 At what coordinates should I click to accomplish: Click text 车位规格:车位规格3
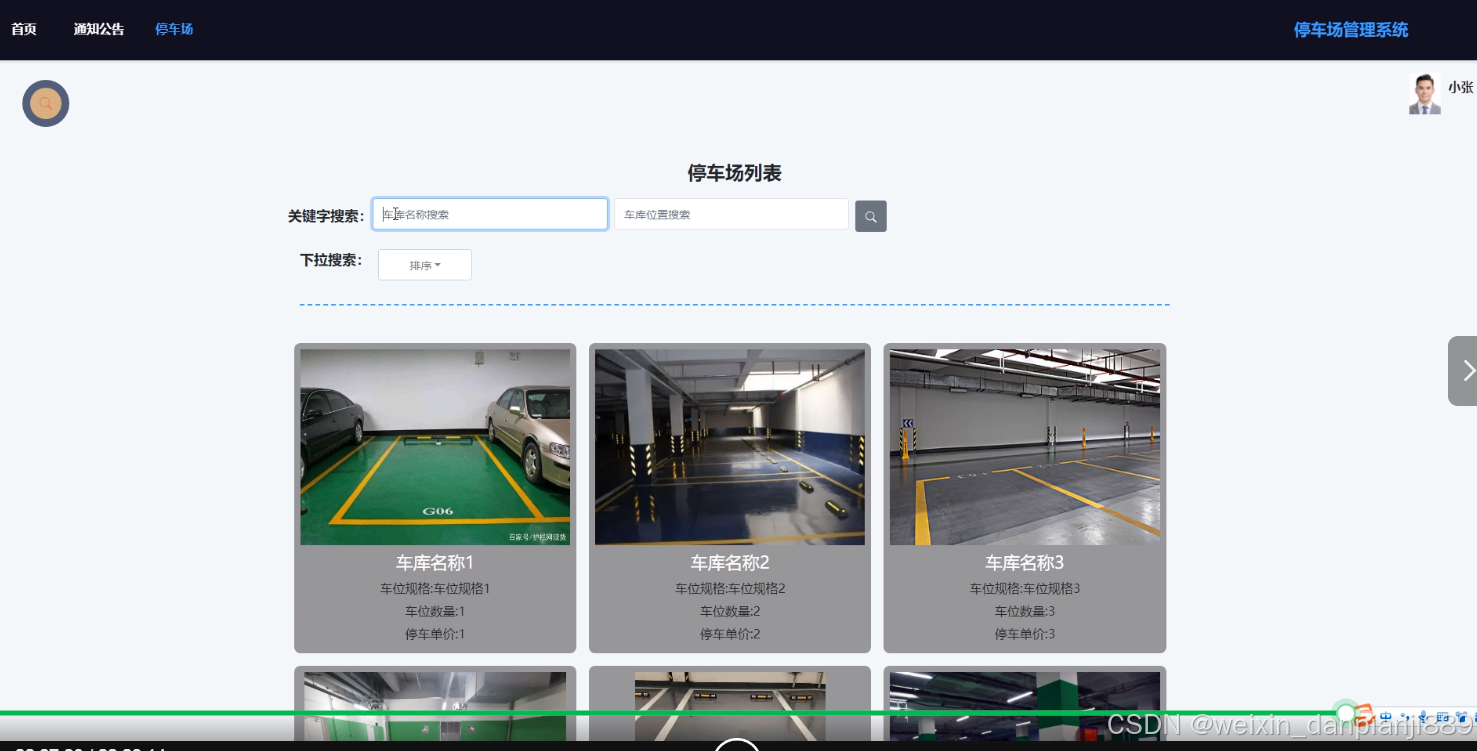pyautogui.click(x=1025, y=589)
